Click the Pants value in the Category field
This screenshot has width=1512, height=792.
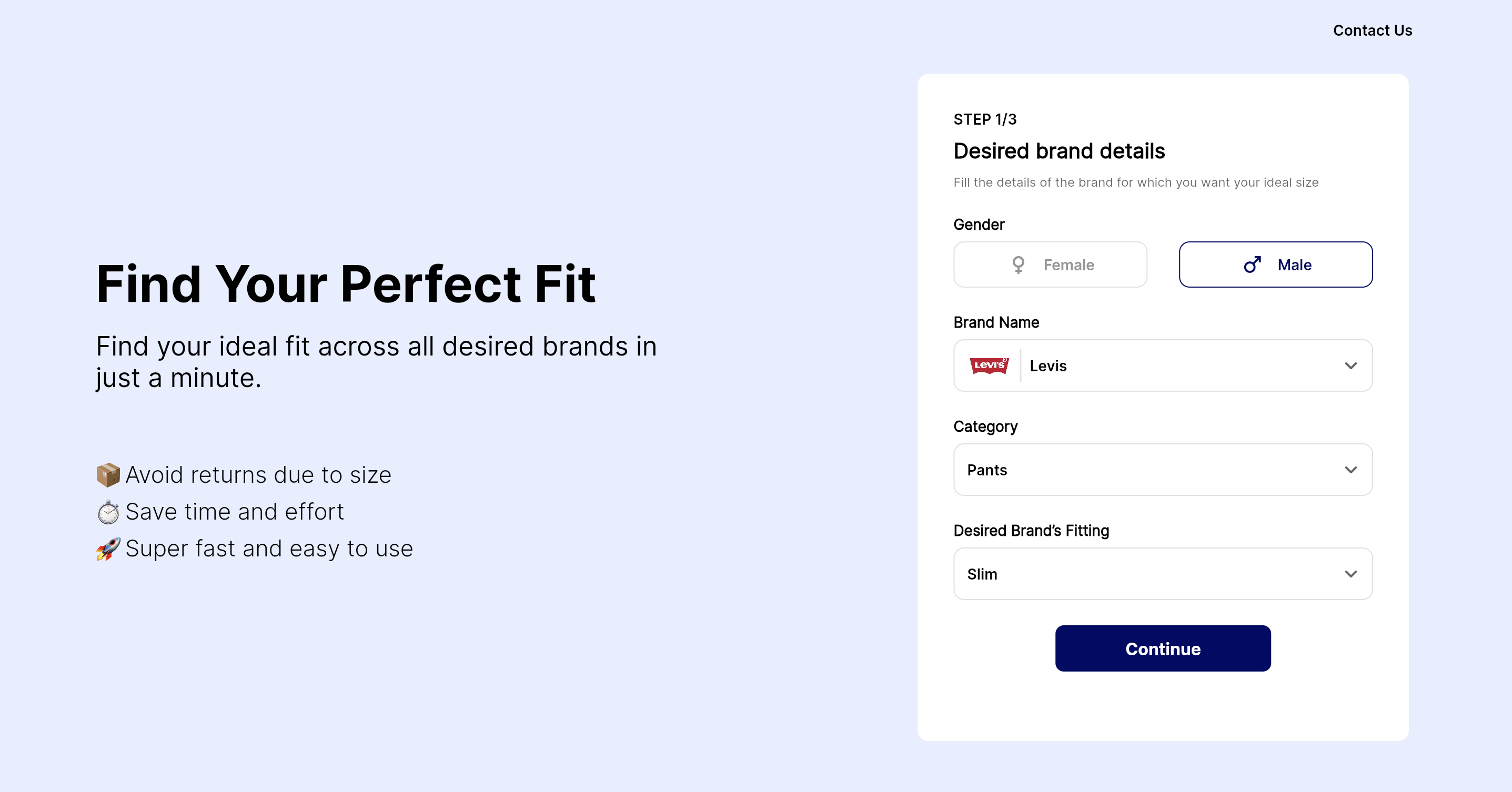click(986, 470)
